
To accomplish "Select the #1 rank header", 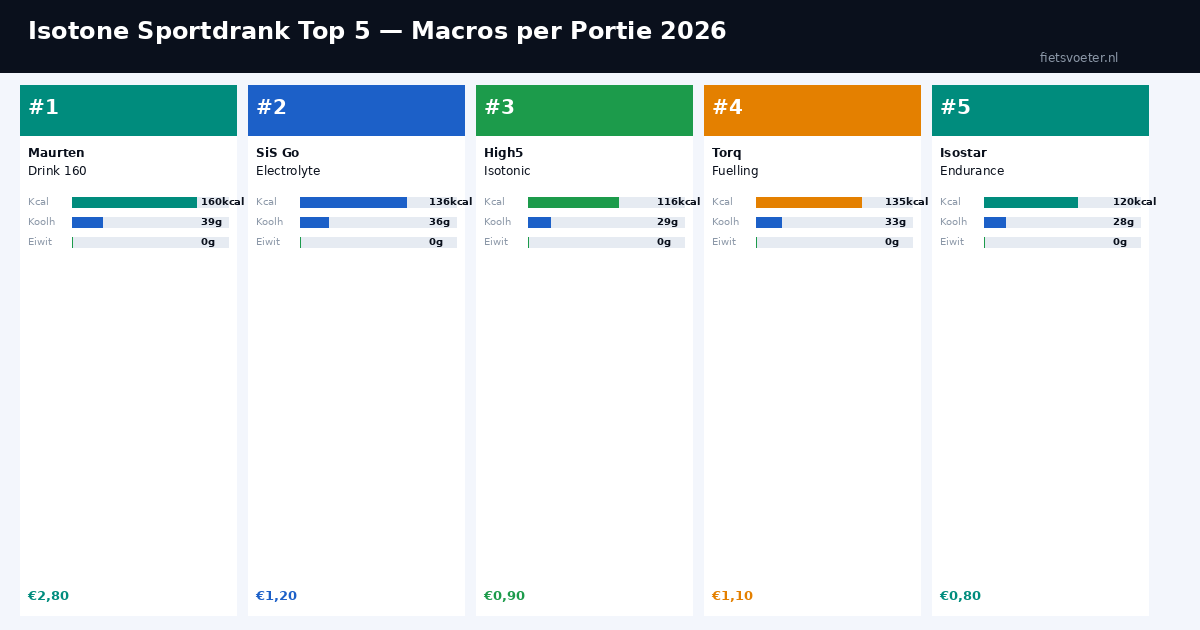I will pyautogui.click(x=128, y=110).
